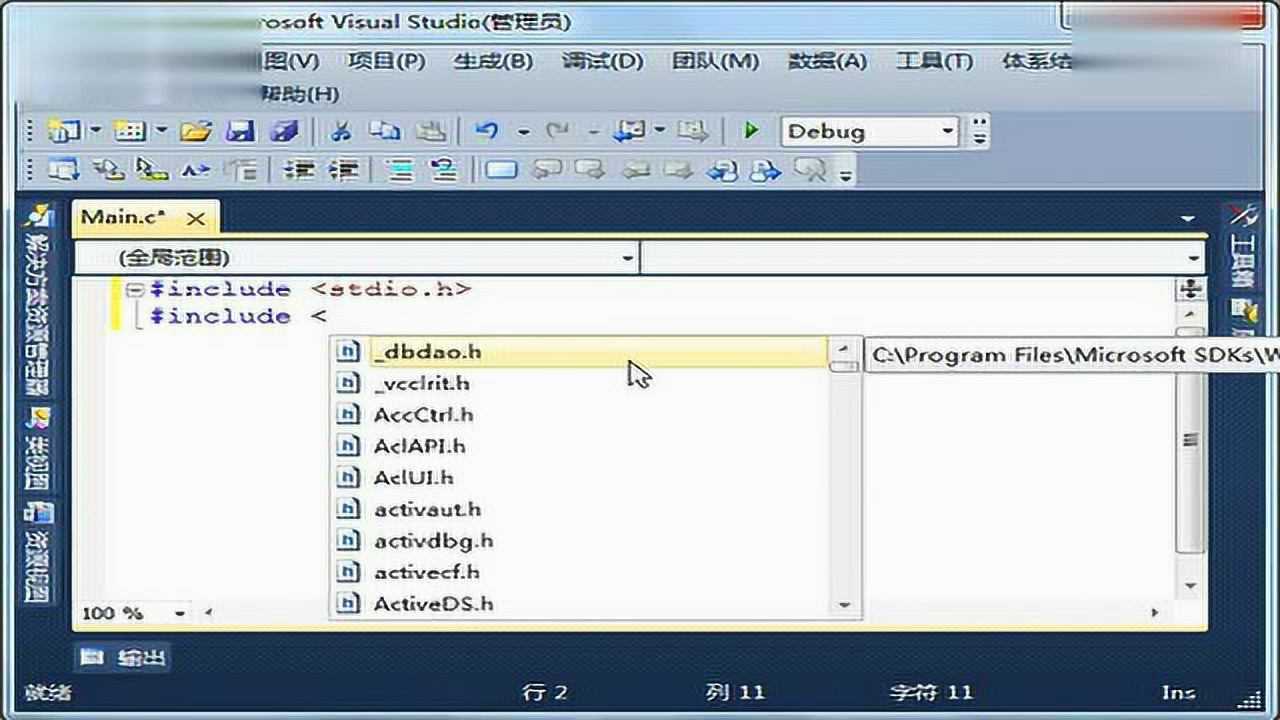Open the 100% zoom level dropdown
Screen dimensions: 1280x720
178,613
